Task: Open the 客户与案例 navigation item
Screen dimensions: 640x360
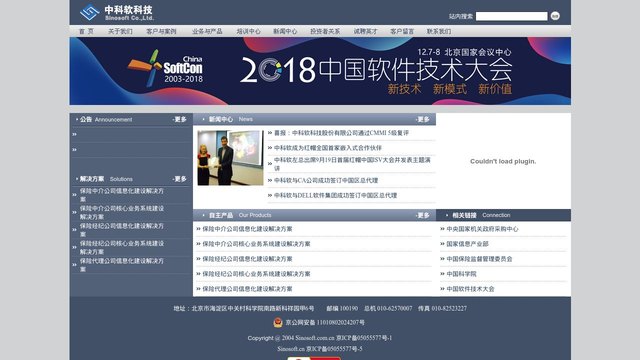Action: (x=161, y=31)
